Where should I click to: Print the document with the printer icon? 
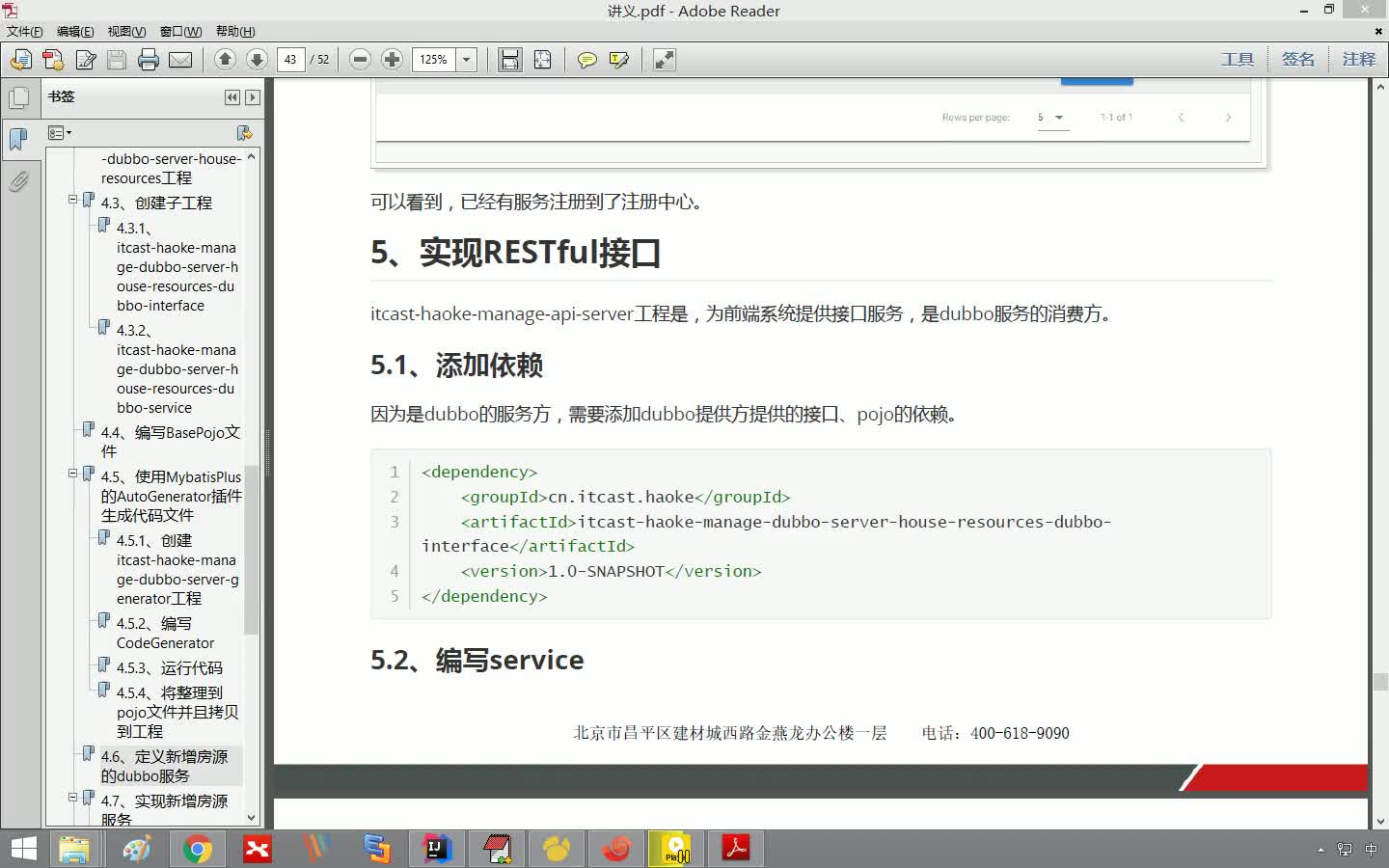[x=149, y=60]
